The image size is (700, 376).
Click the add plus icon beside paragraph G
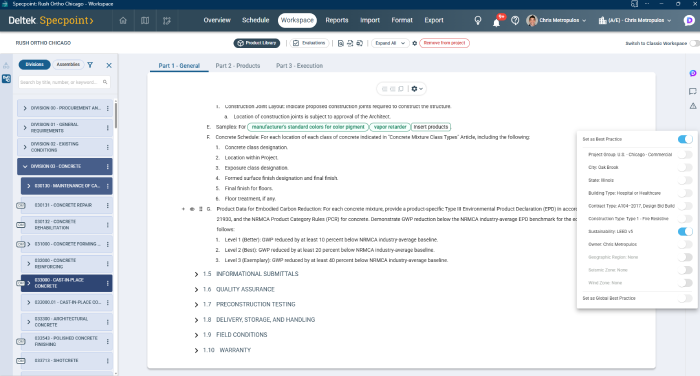point(183,209)
